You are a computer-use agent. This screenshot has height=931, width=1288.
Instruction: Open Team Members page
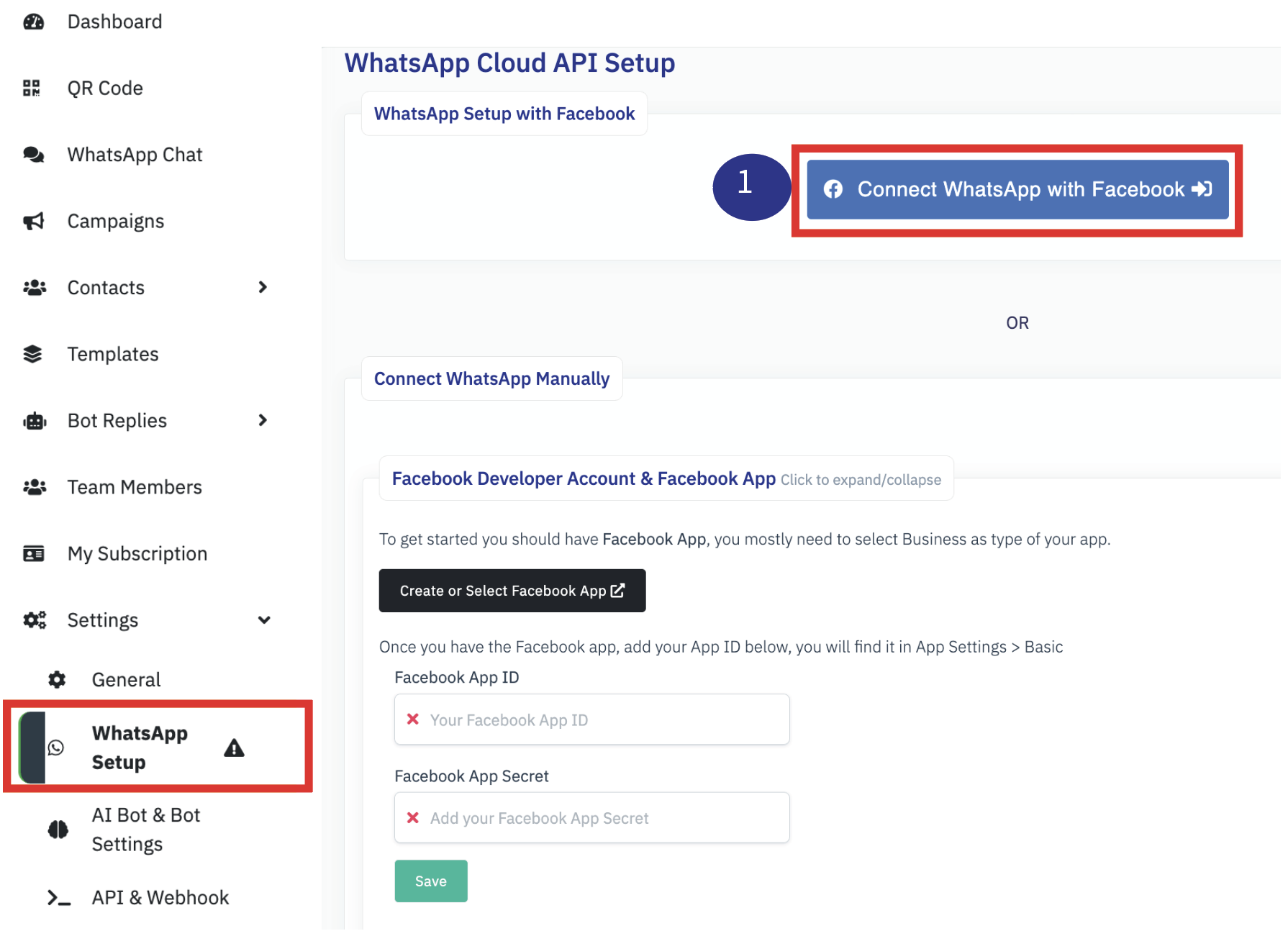(x=135, y=487)
